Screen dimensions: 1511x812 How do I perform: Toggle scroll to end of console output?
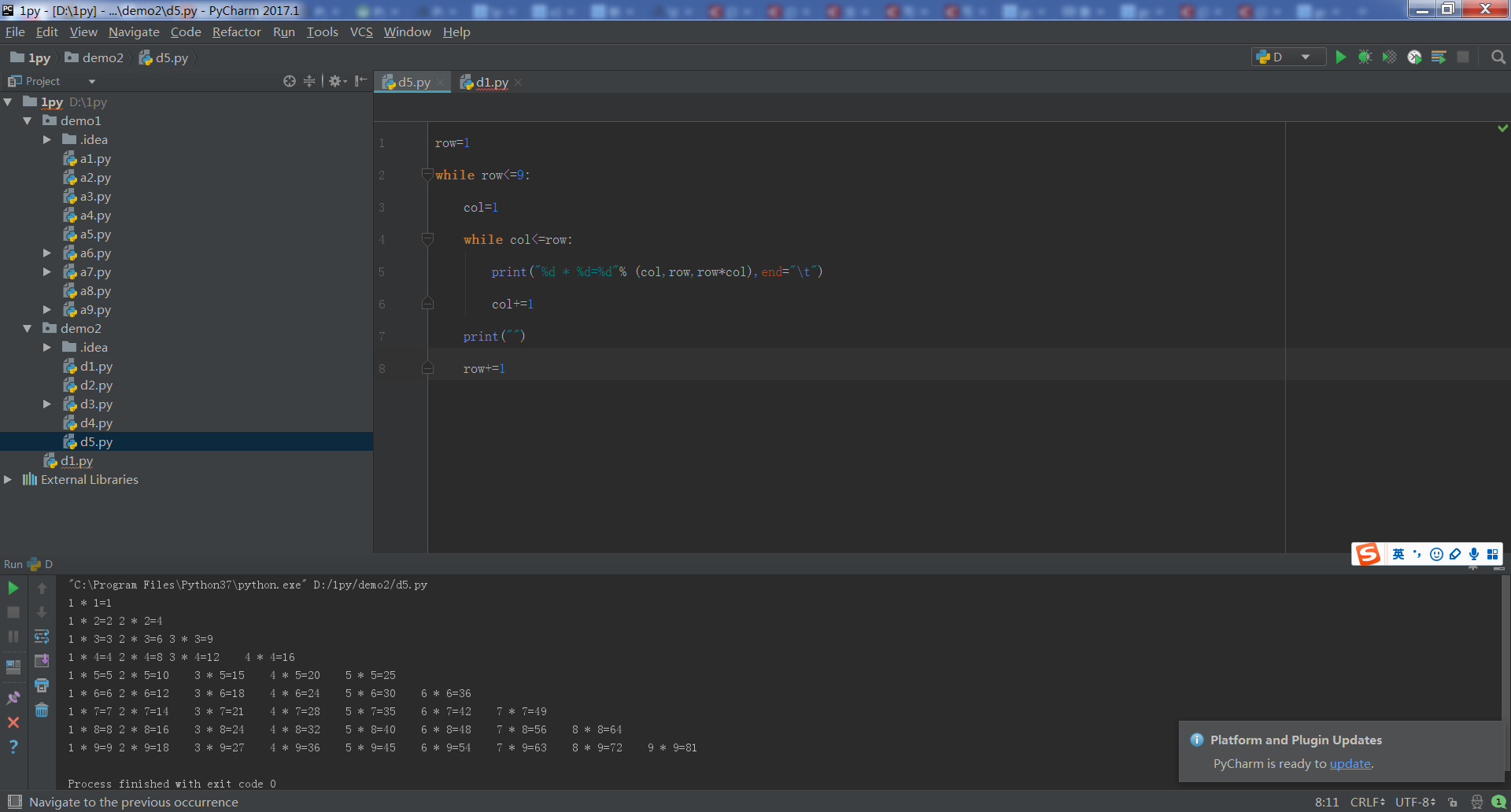[42, 661]
